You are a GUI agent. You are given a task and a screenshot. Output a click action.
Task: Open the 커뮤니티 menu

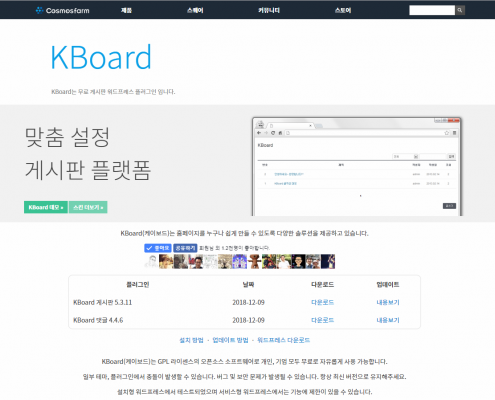[x=269, y=10]
